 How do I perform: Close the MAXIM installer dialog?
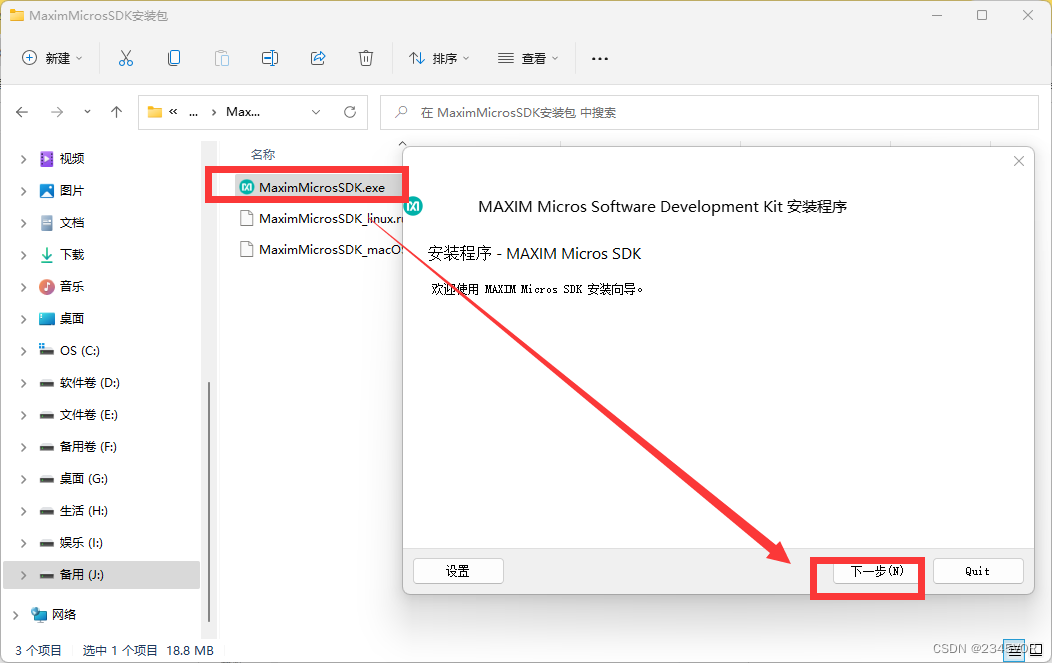point(1018,161)
